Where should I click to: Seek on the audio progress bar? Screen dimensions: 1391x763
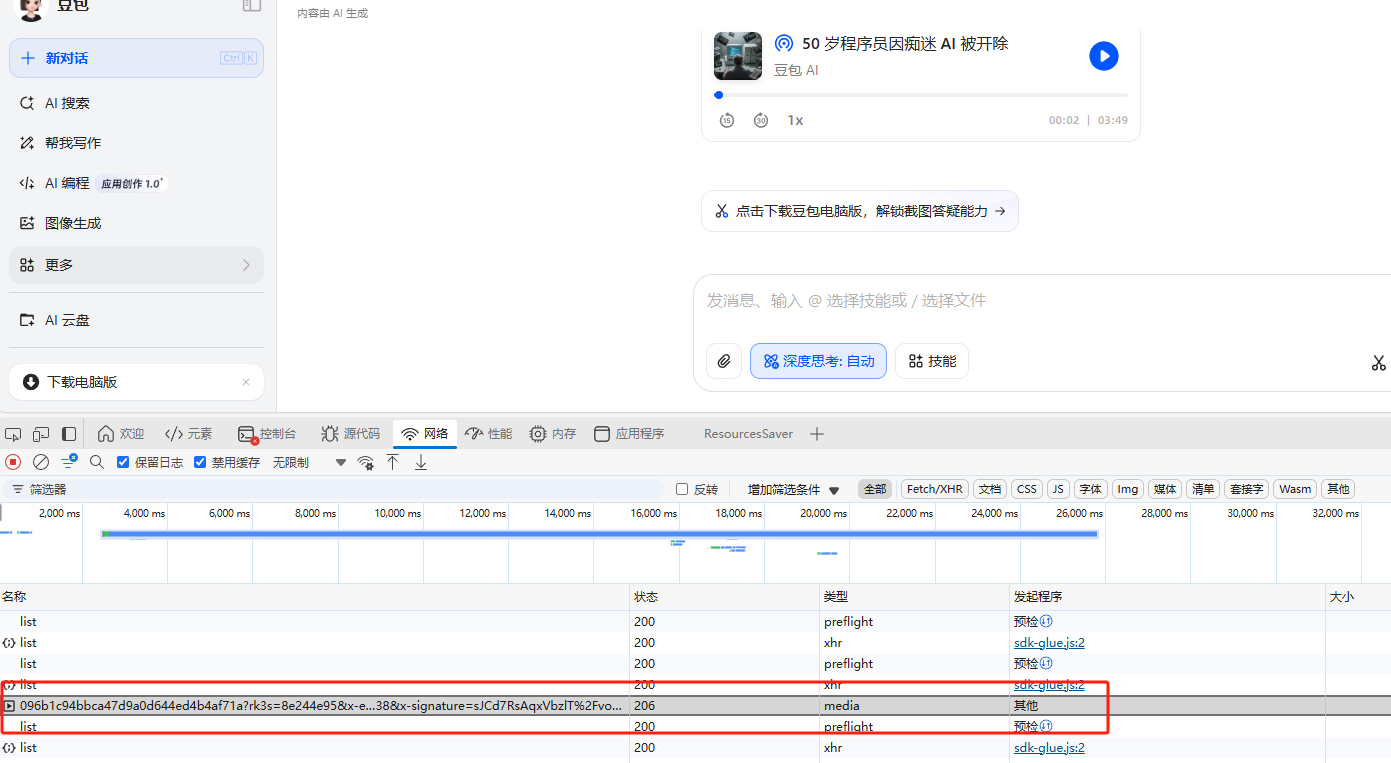pos(921,95)
